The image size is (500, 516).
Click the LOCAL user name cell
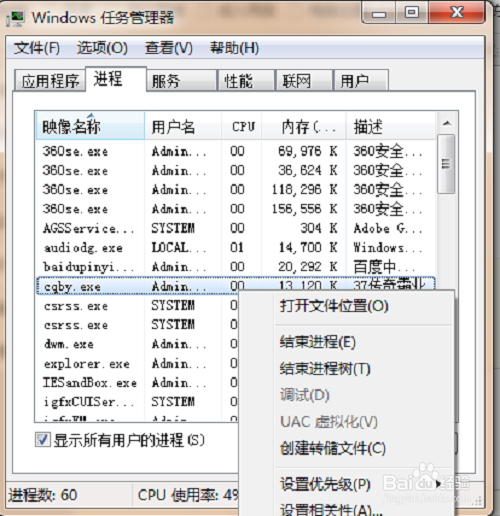tap(179, 248)
